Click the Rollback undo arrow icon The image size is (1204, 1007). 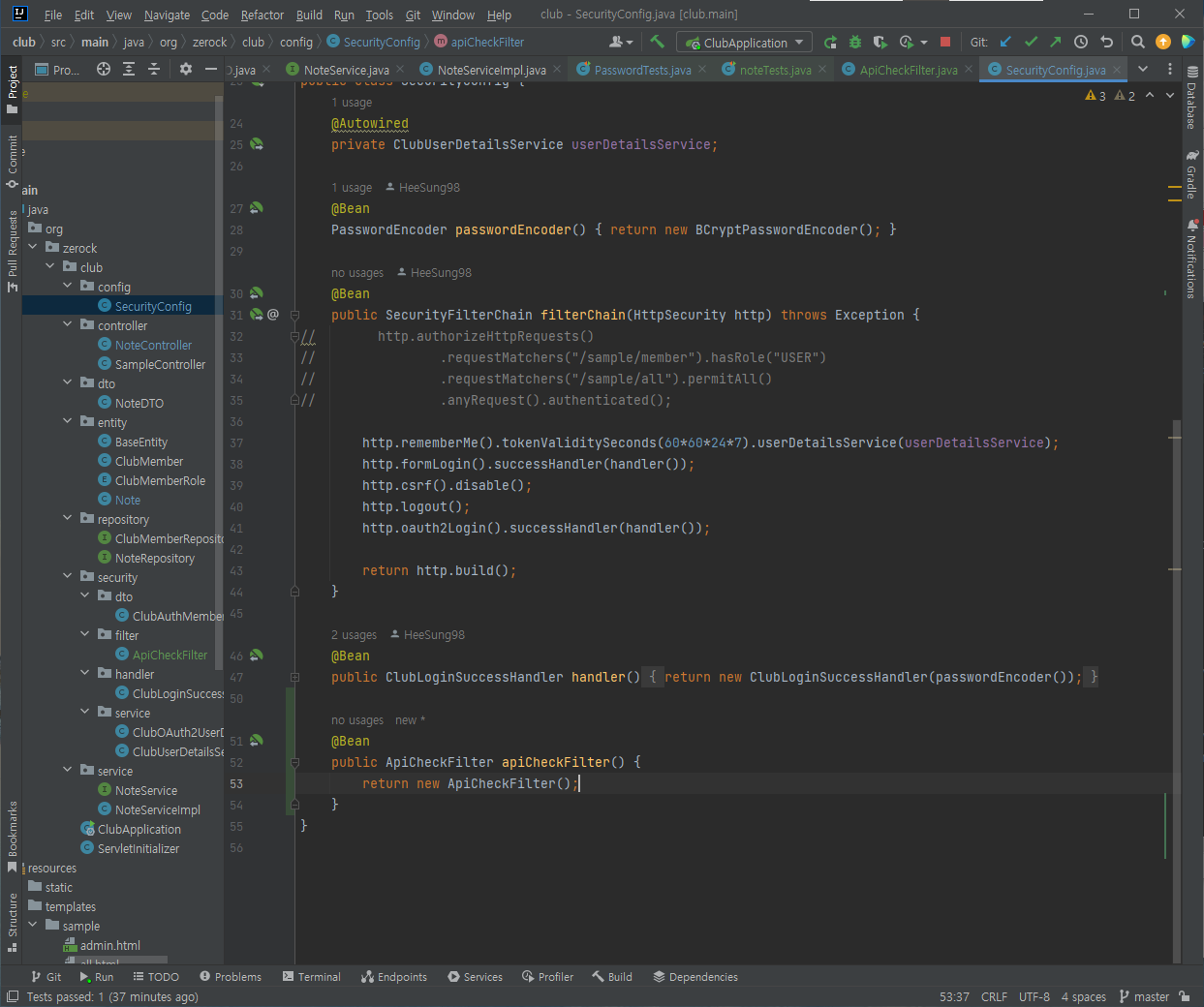point(1107,42)
